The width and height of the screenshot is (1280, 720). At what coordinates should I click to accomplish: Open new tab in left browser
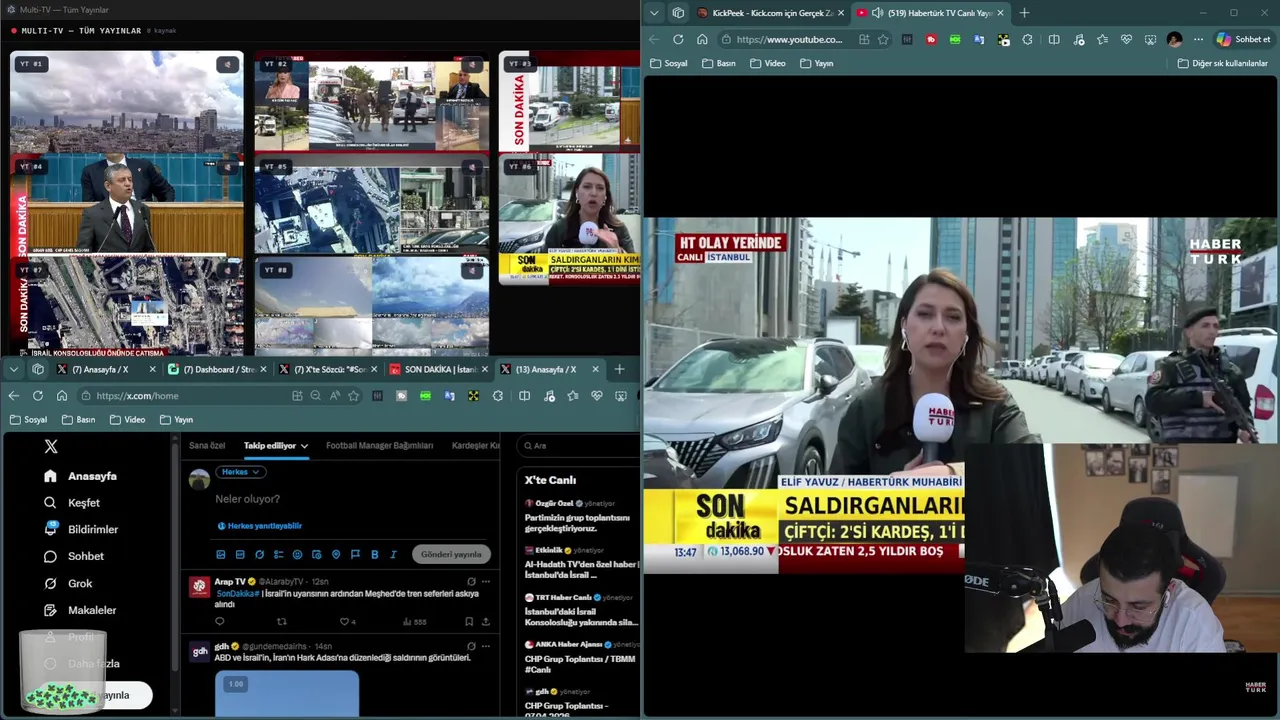pos(619,369)
